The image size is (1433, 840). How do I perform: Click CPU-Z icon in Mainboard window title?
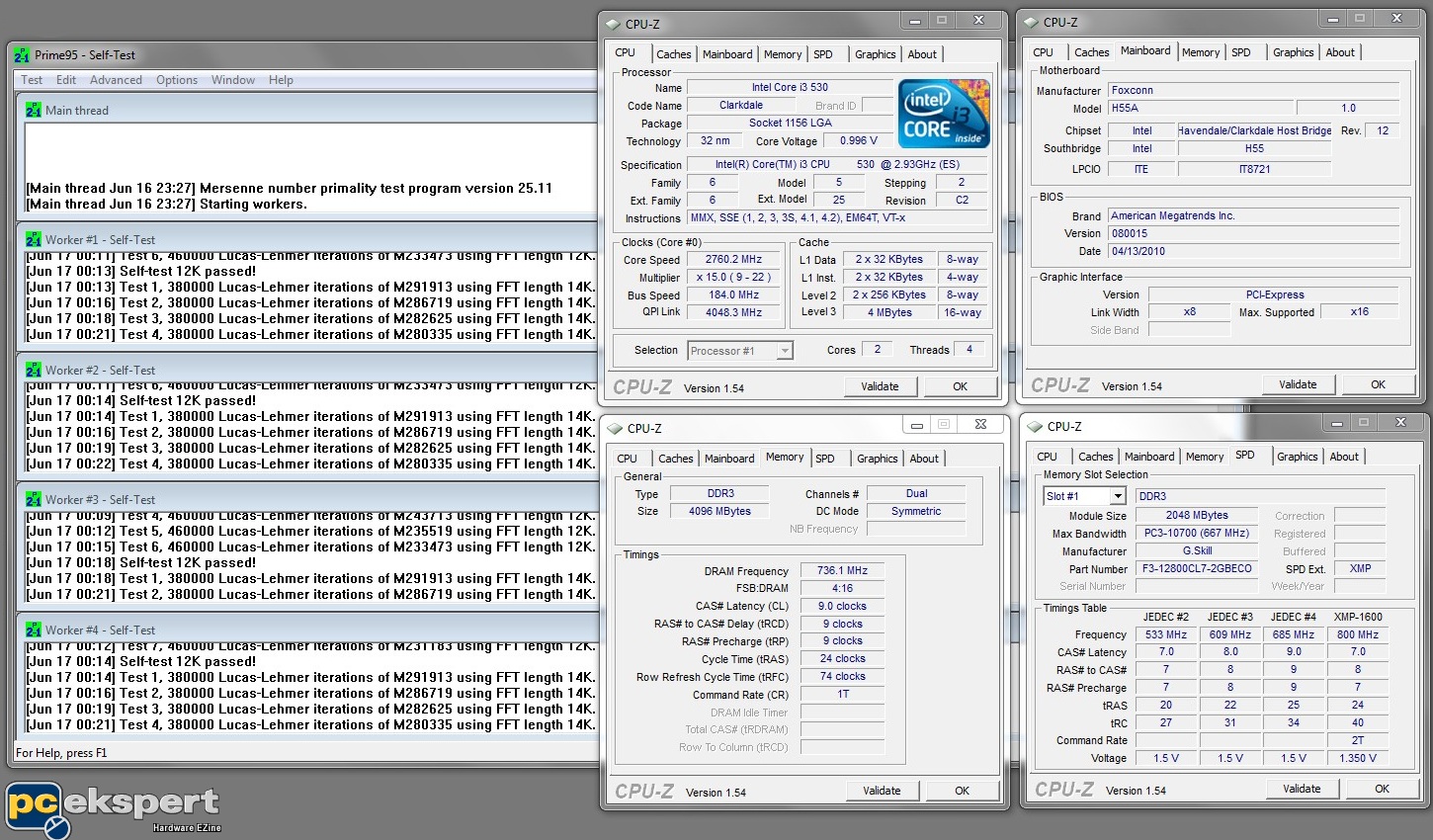[1032, 22]
